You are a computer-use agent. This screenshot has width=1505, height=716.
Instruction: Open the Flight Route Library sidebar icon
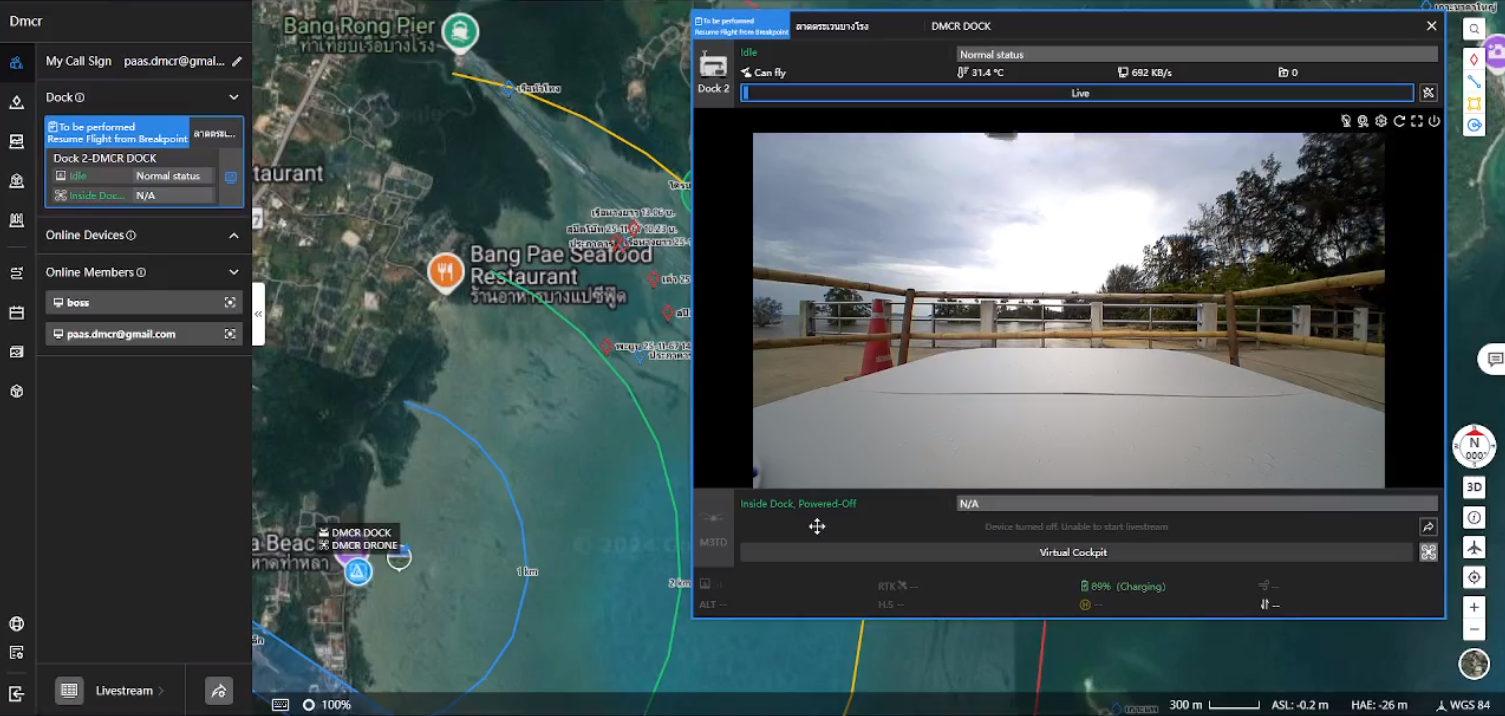pyautogui.click(x=17, y=273)
